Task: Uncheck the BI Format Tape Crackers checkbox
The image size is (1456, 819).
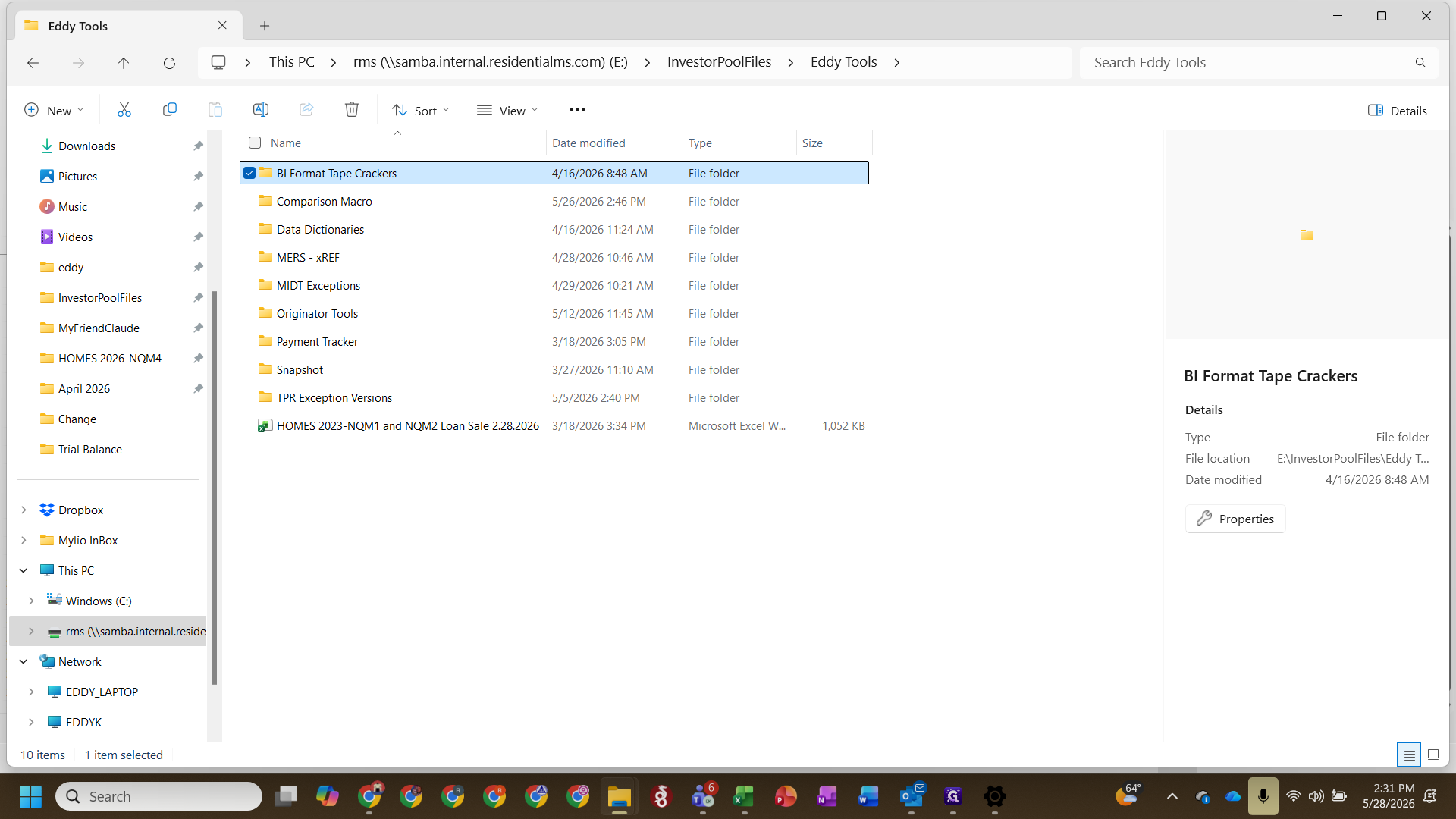Action: 249,173
